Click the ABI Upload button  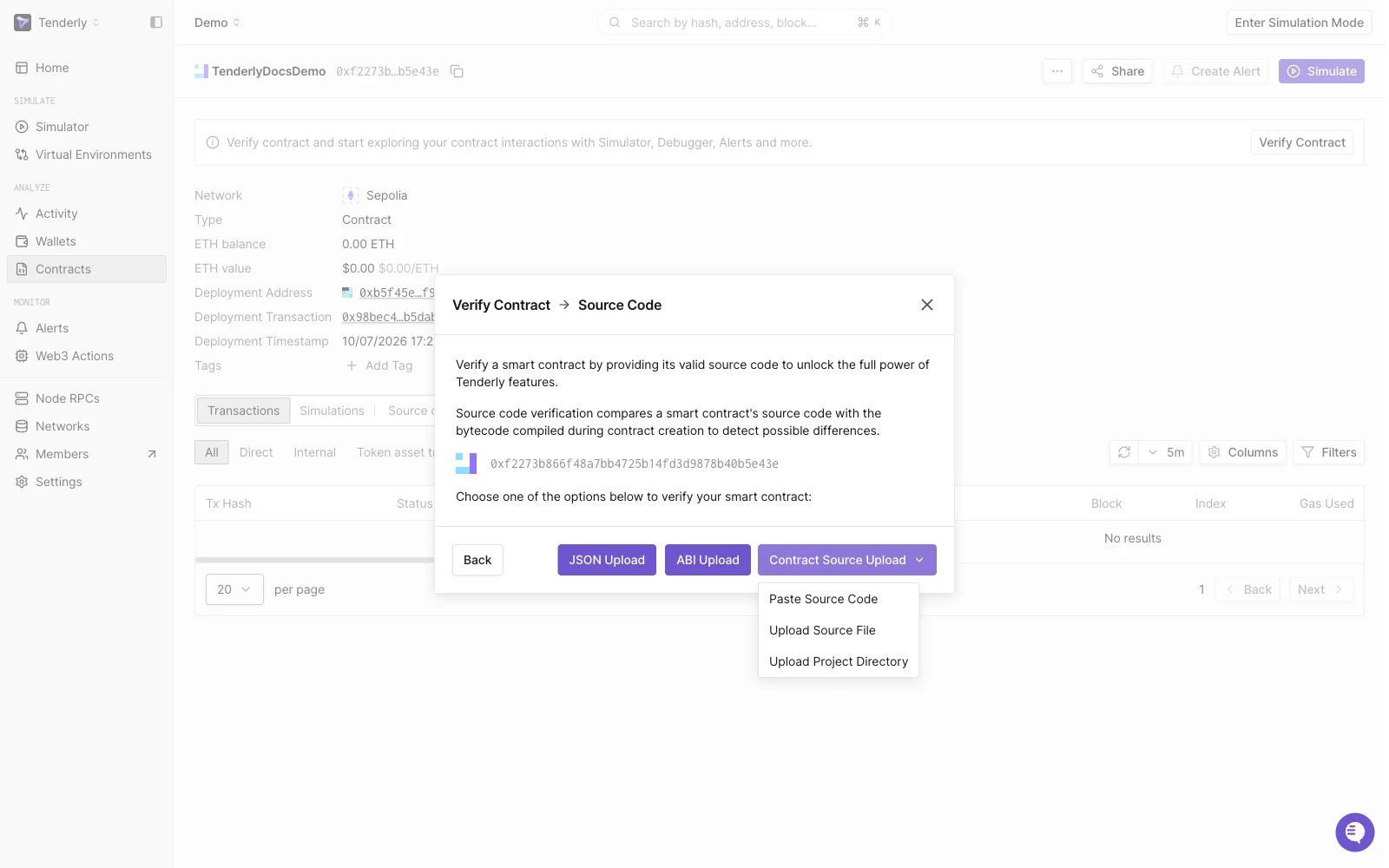click(x=708, y=560)
